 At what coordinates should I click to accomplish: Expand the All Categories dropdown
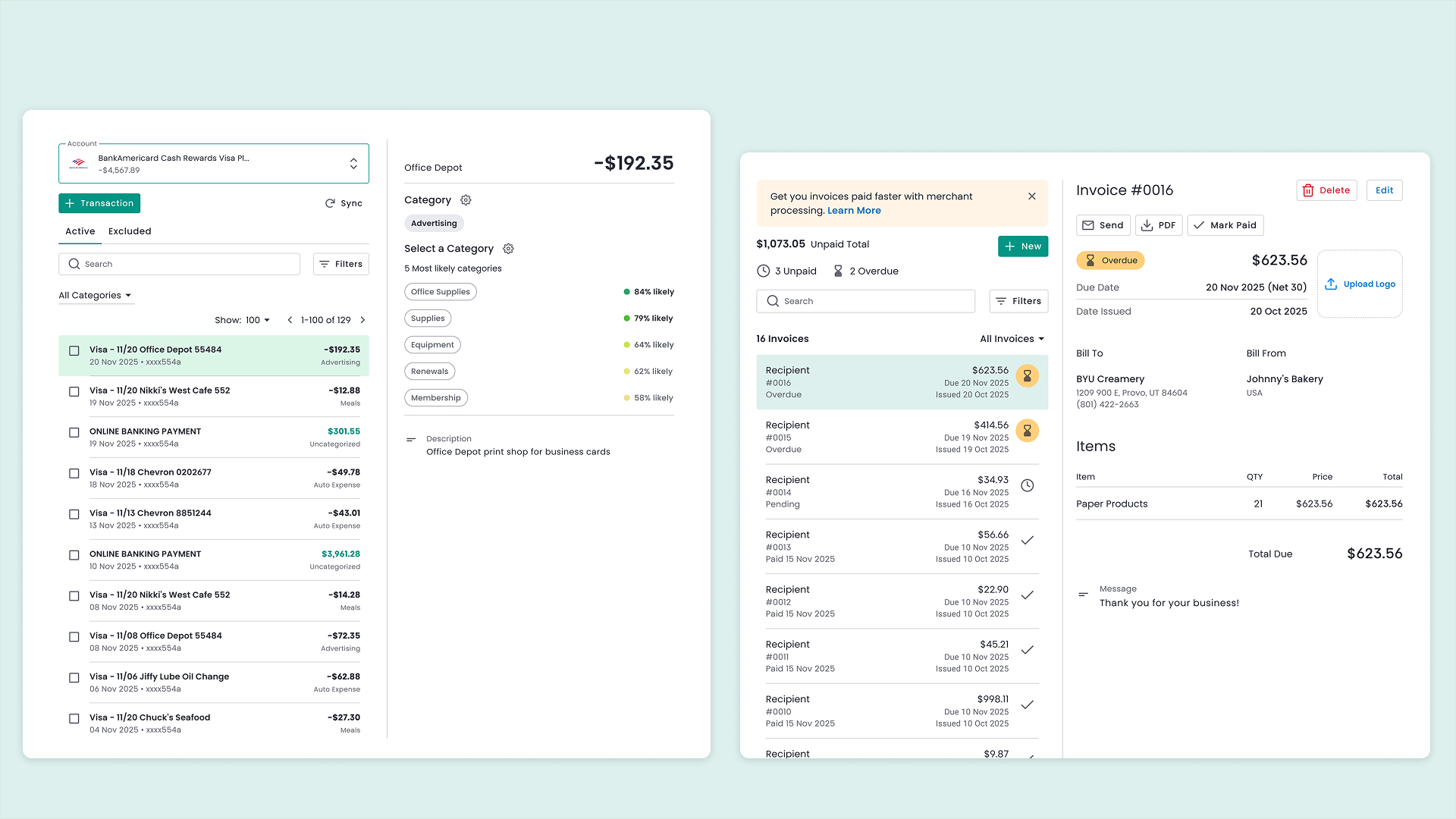(x=96, y=296)
